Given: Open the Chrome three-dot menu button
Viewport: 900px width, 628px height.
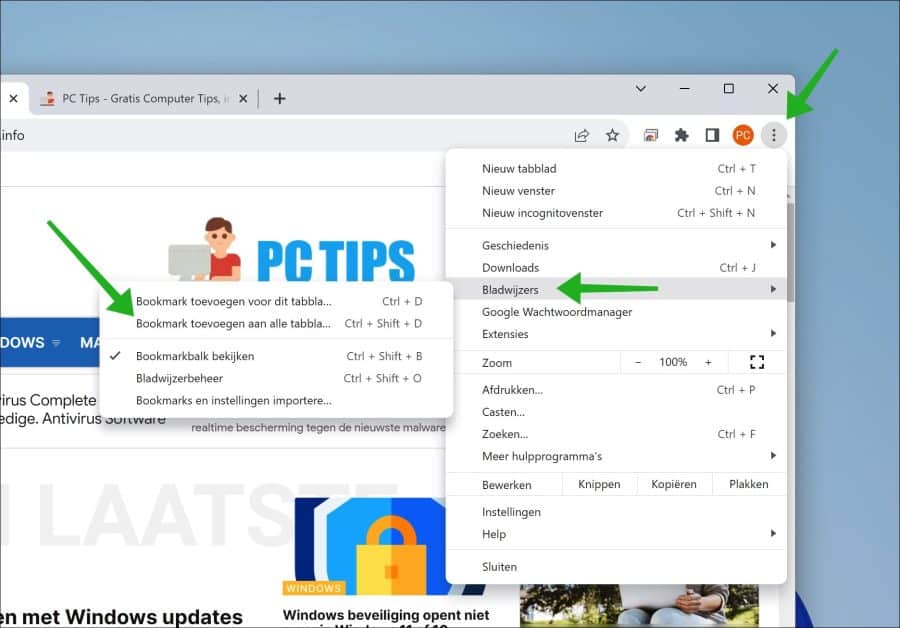Looking at the screenshot, I should coord(773,135).
